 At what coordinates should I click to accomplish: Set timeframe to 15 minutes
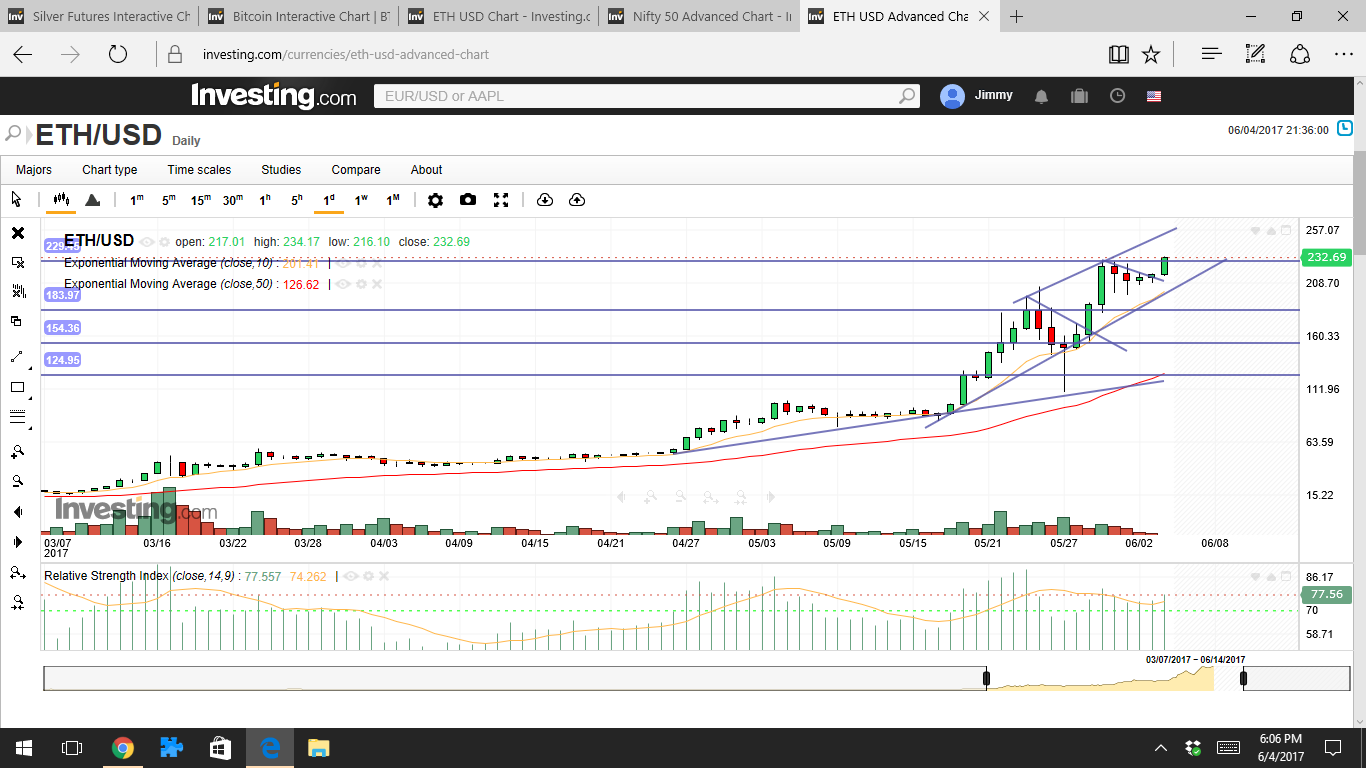pyautogui.click(x=201, y=200)
